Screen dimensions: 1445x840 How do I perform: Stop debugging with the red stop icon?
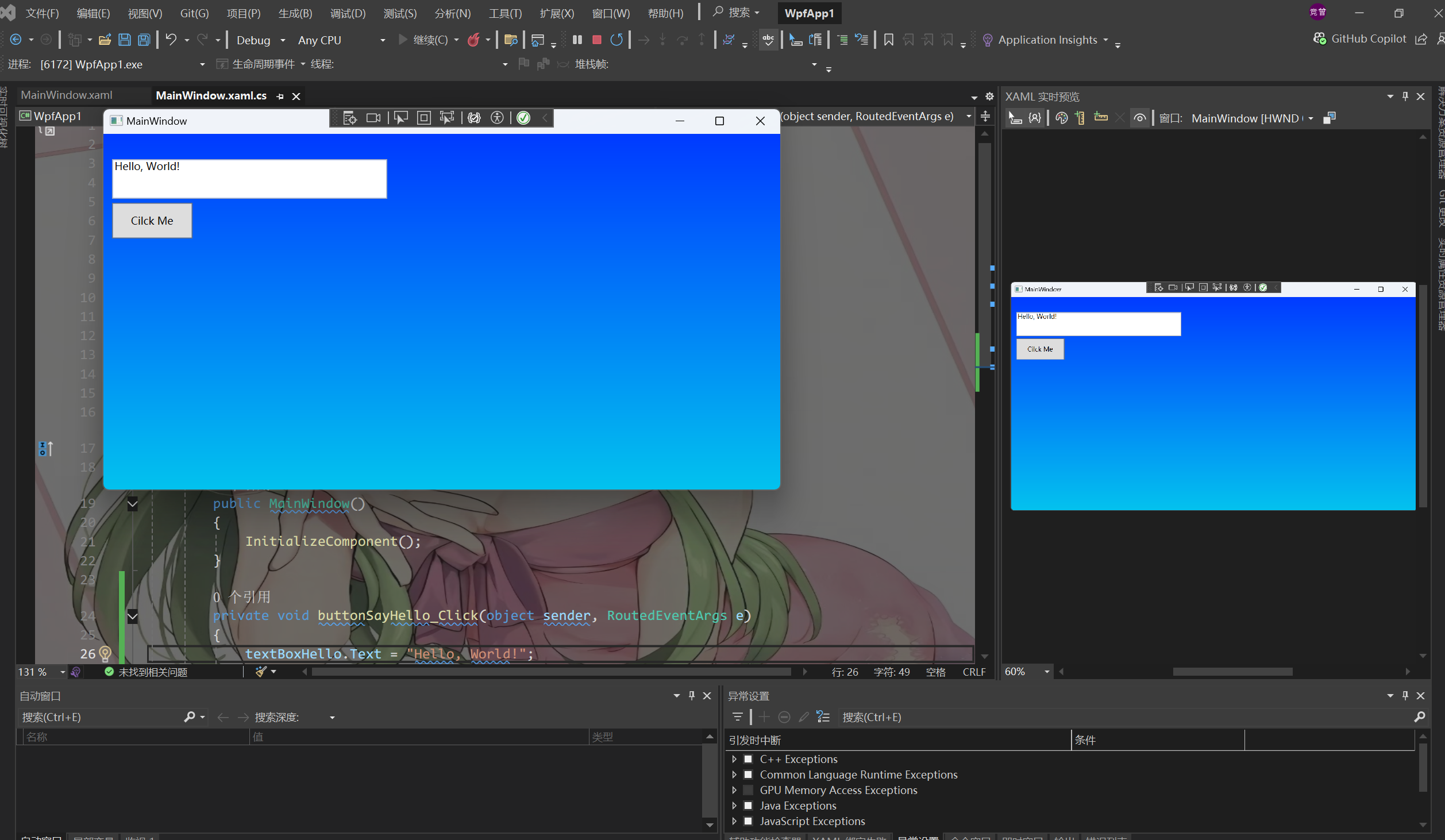tap(596, 40)
